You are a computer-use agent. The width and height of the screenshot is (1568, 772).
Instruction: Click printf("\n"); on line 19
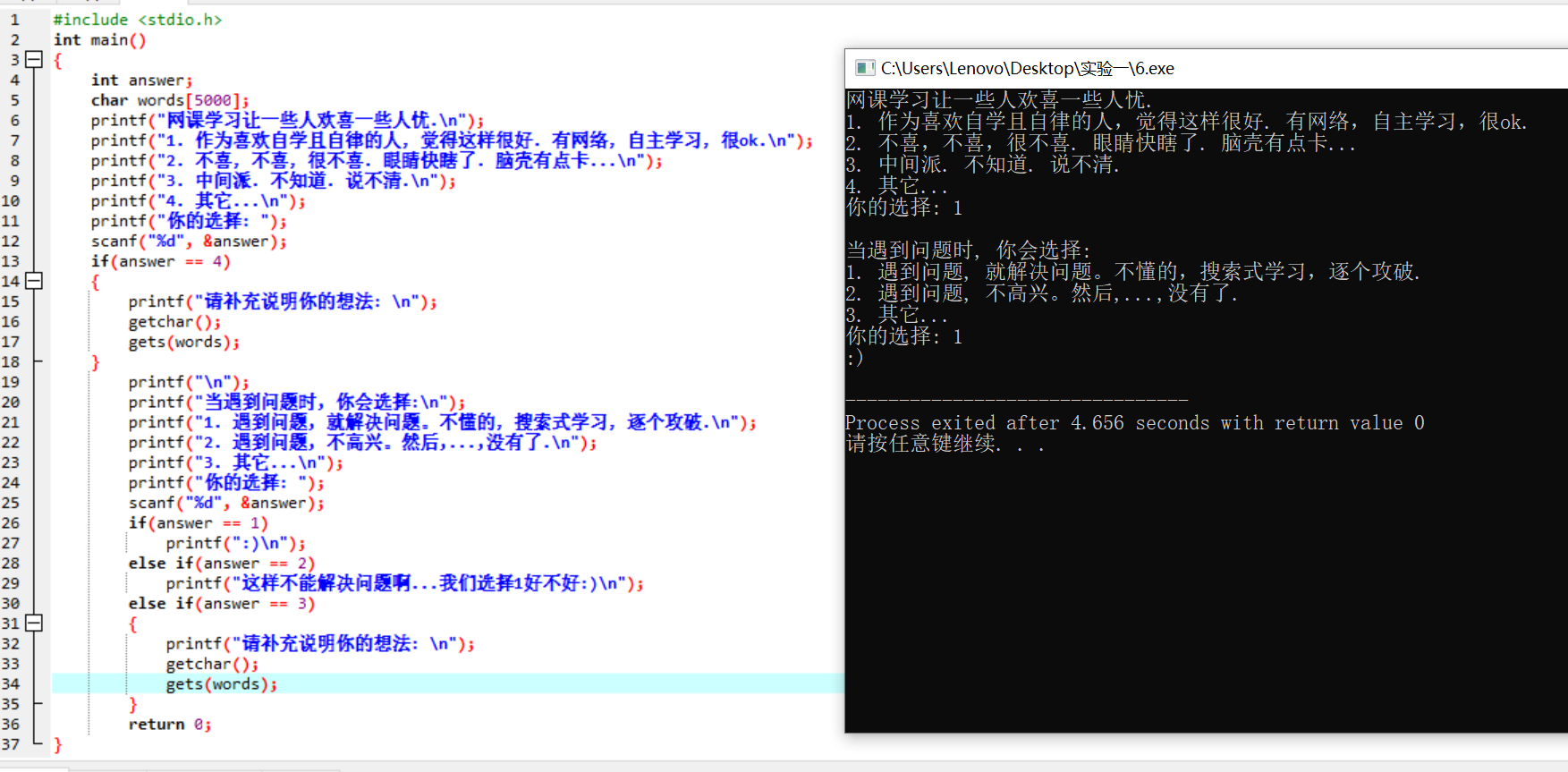click(x=189, y=382)
